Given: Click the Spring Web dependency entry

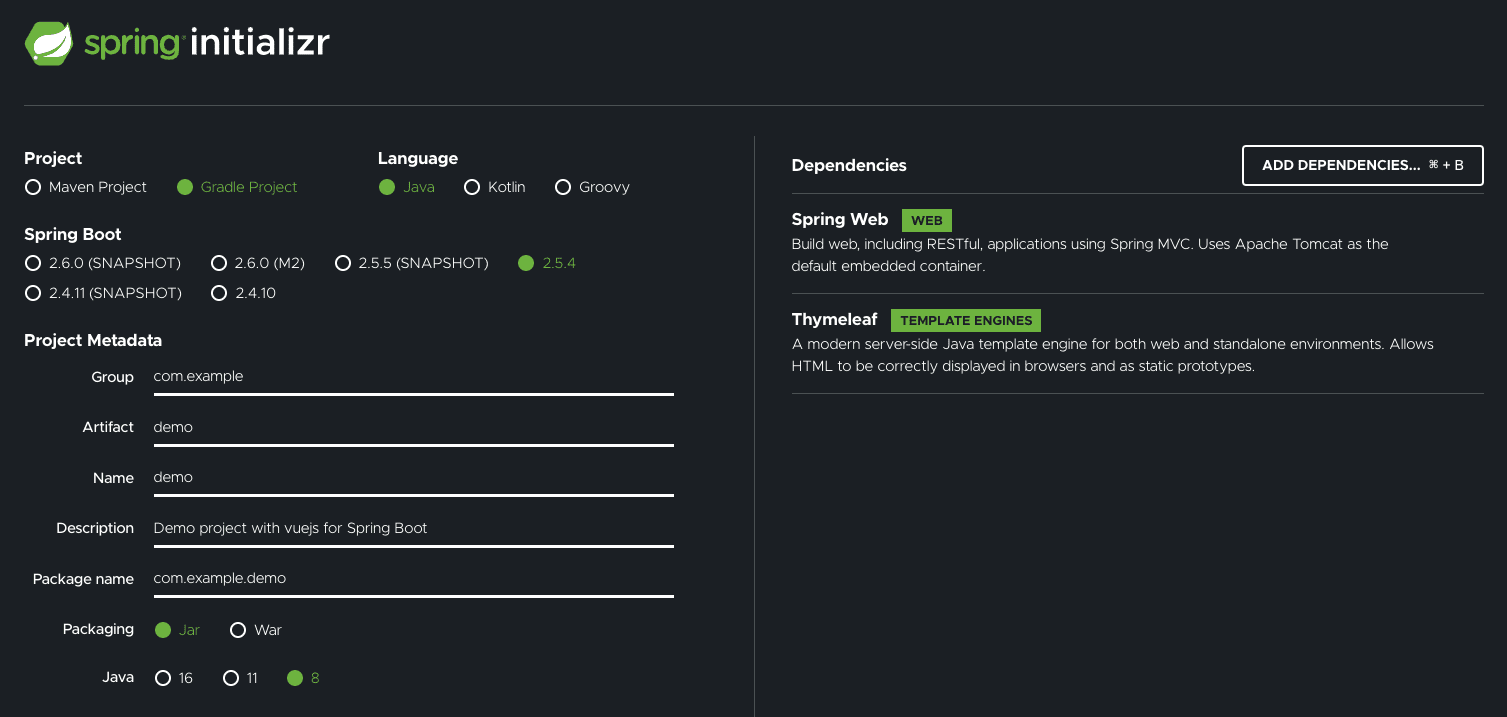Looking at the screenshot, I should 1137,243.
